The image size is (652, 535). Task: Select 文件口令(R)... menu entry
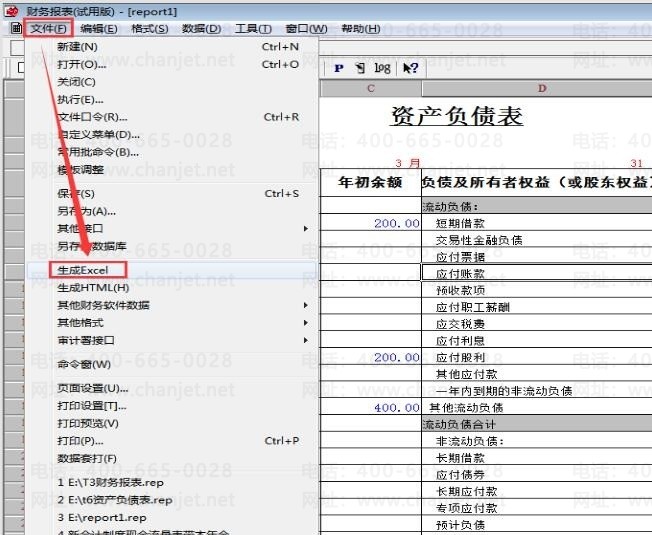click(x=172, y=117)
